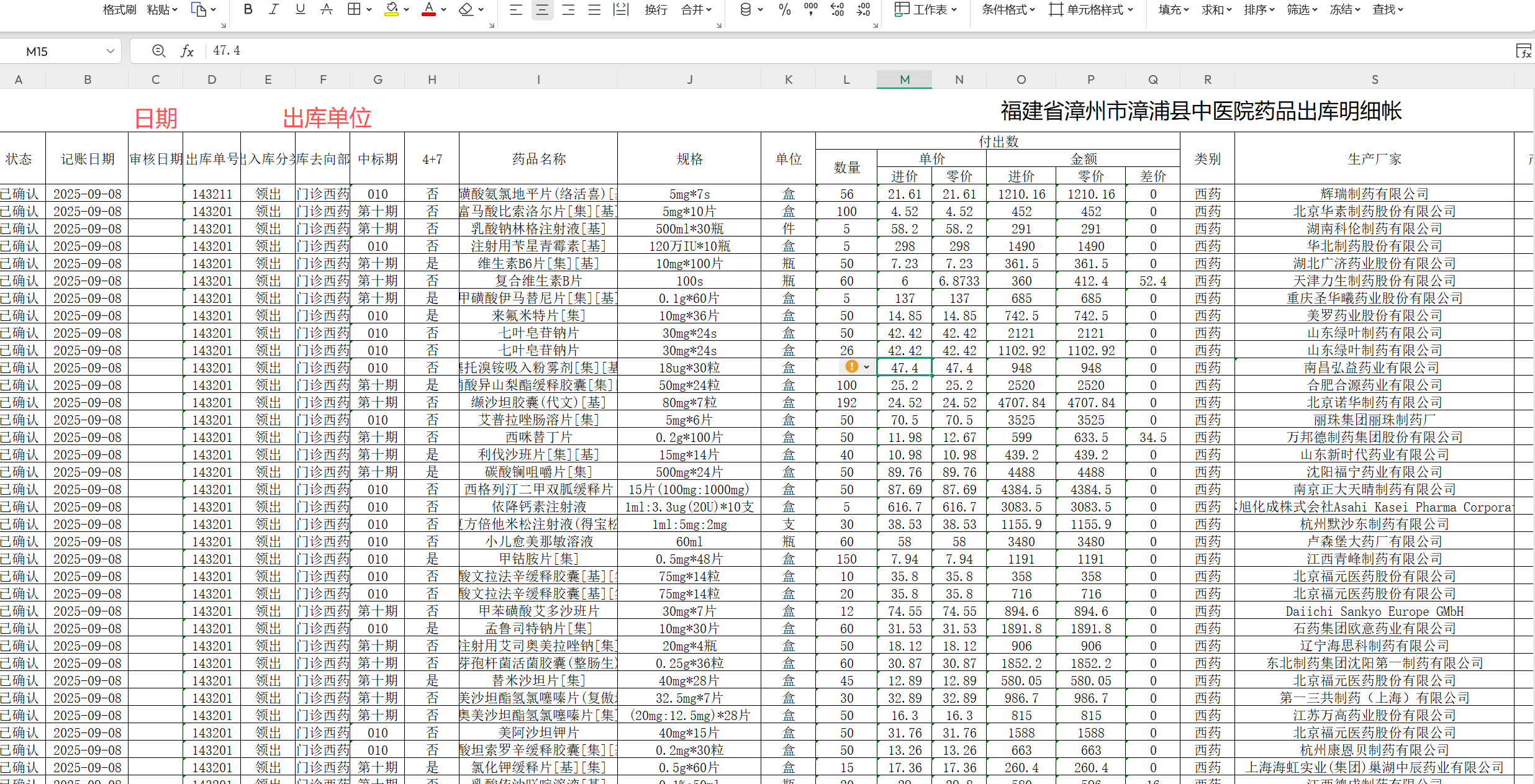1535x784 pixels.
Task: Apply the yellow fill color swatch
Action: (x=391, y=9)
